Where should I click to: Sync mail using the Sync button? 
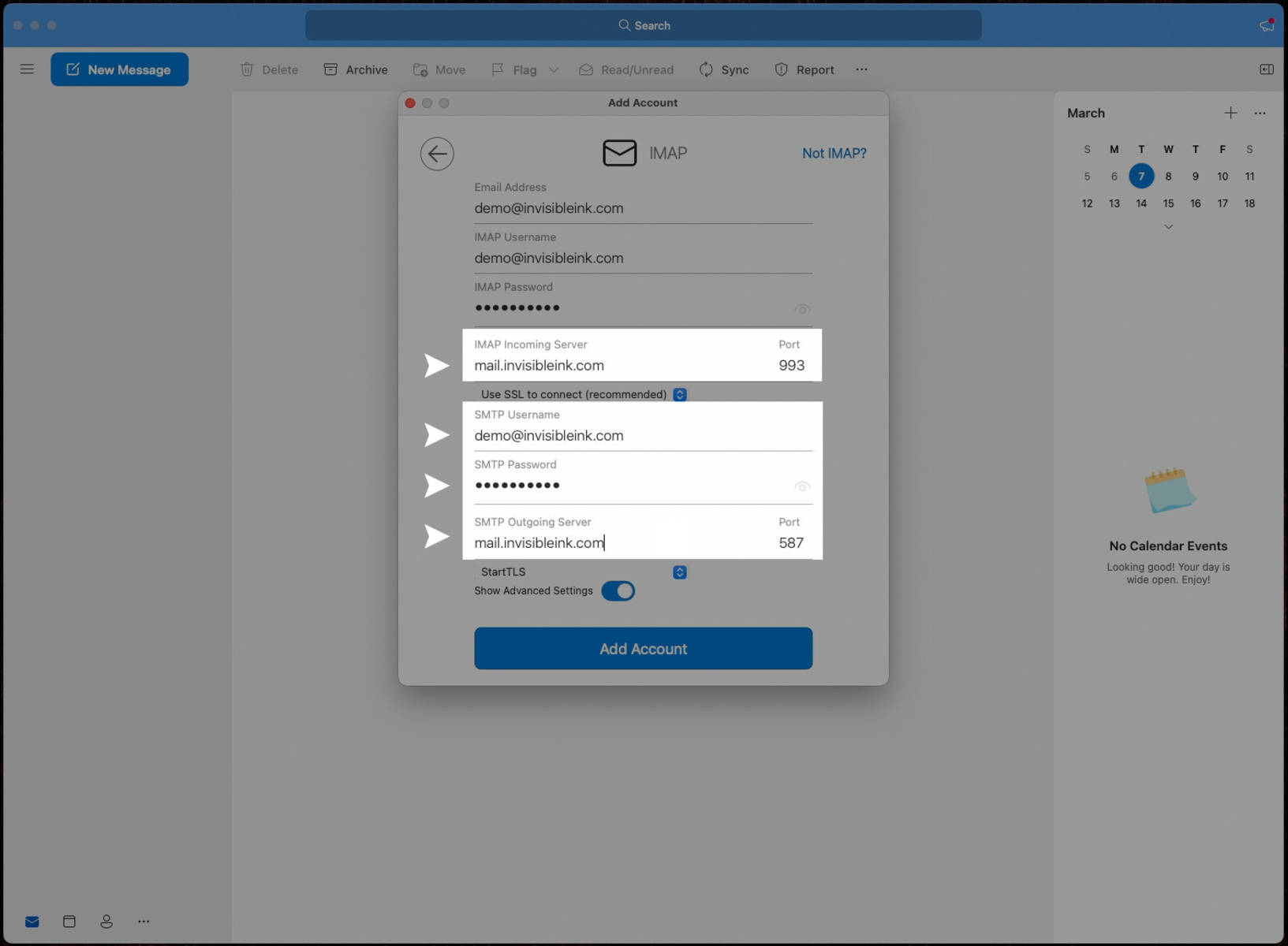(x=724, y=69)
